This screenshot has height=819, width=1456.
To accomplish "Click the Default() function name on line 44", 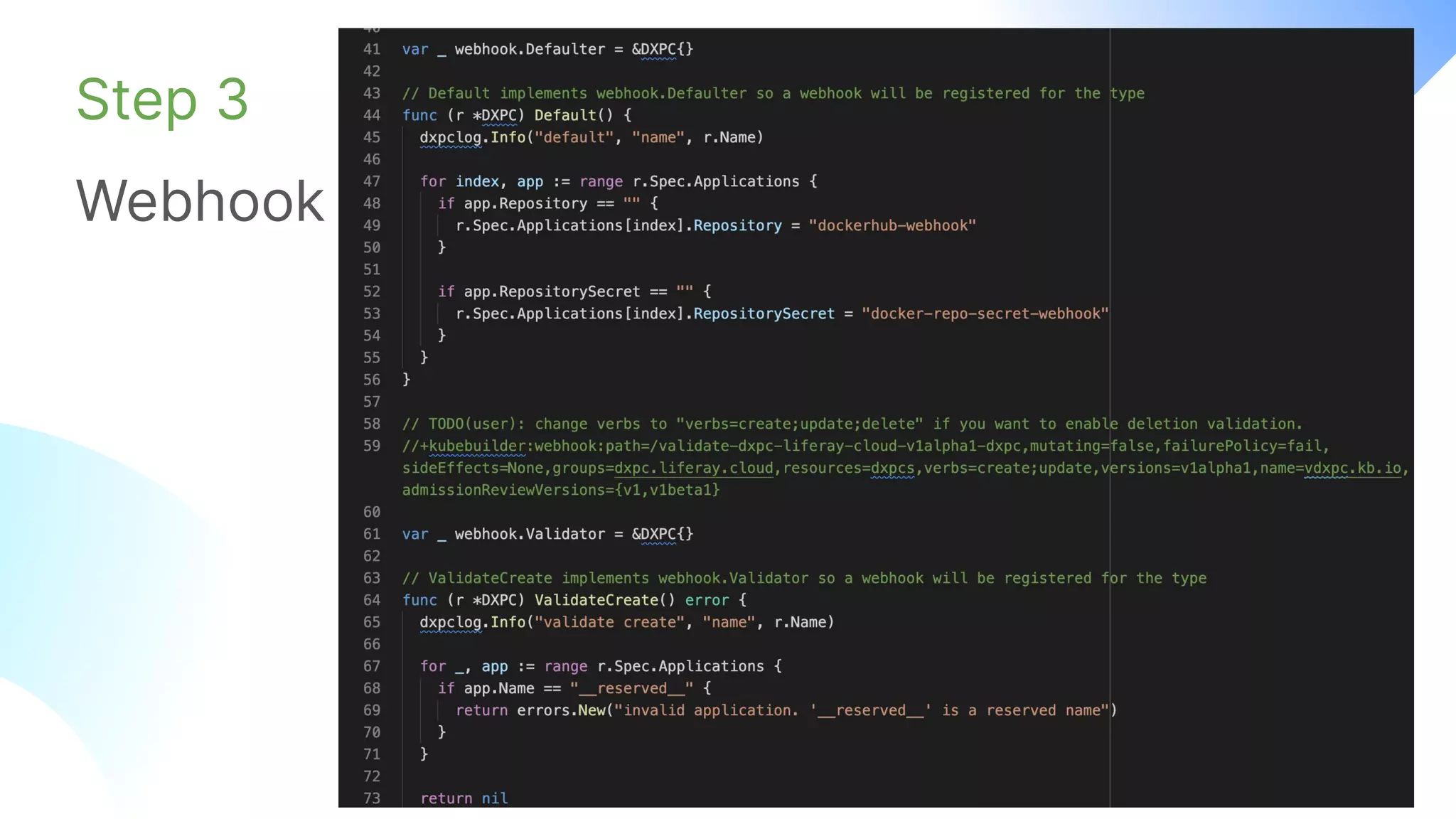I will (x=574, y=116).
